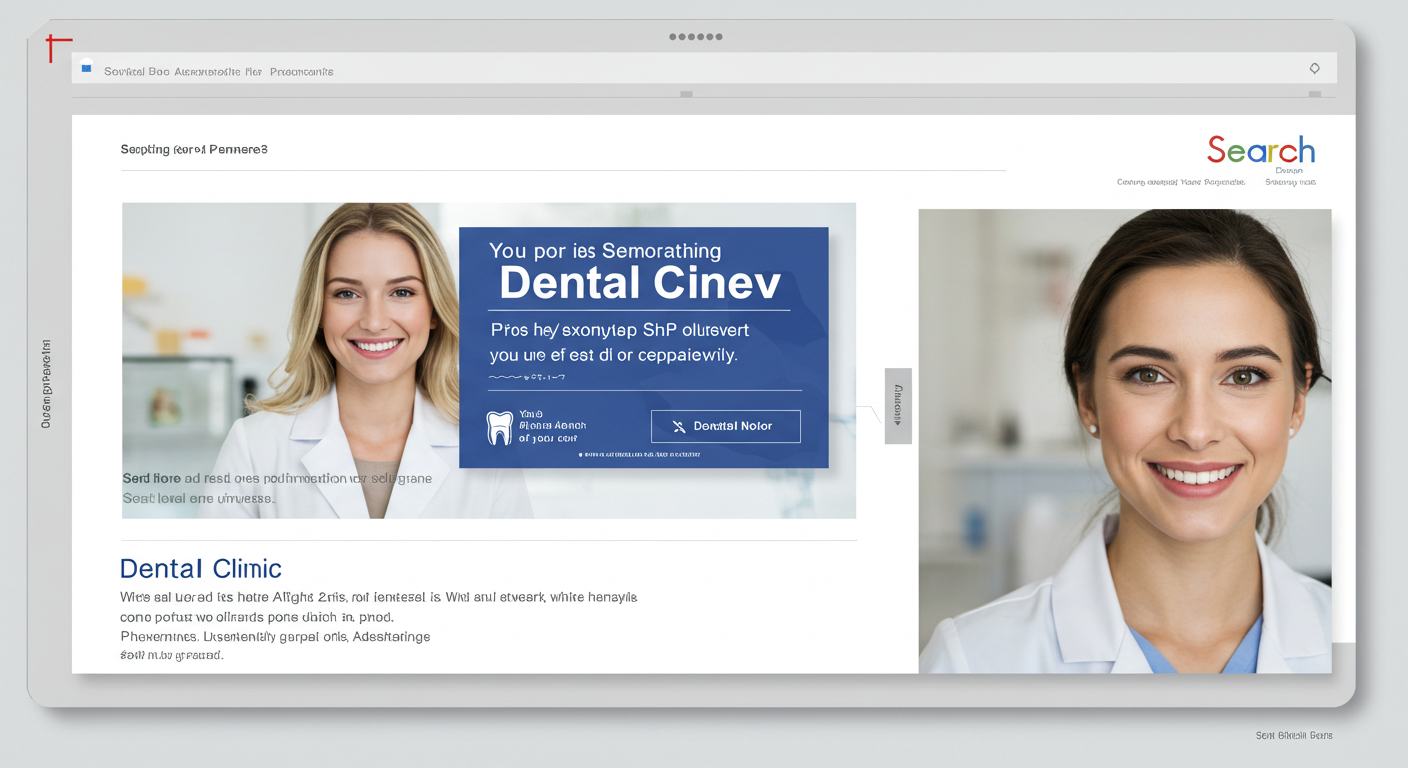Click the diamond icon at address bar's right end
The image size is (1408, 768).
(1314, 69)
